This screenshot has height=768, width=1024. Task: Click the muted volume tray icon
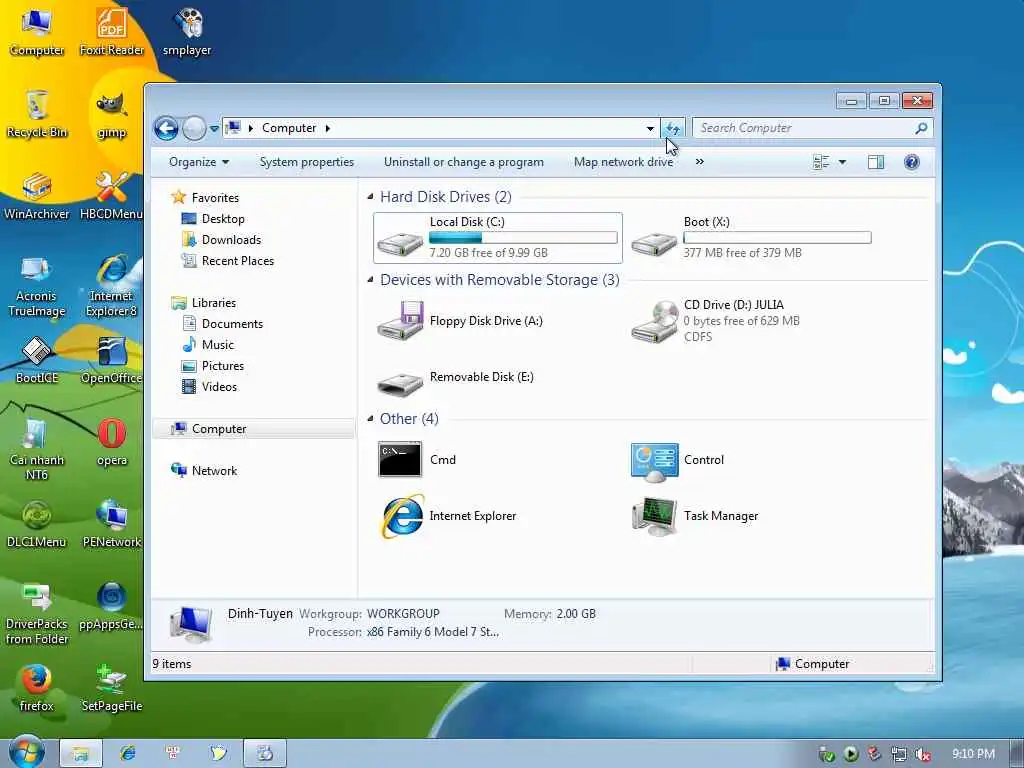click(922, 754)
